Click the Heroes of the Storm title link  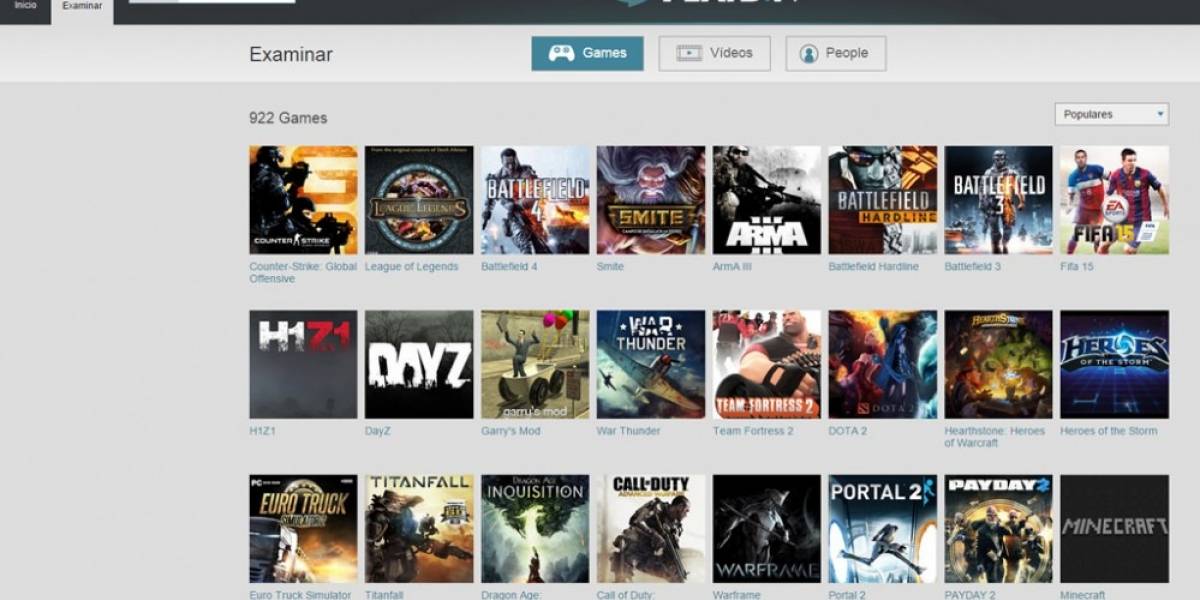click(1108, 431)
